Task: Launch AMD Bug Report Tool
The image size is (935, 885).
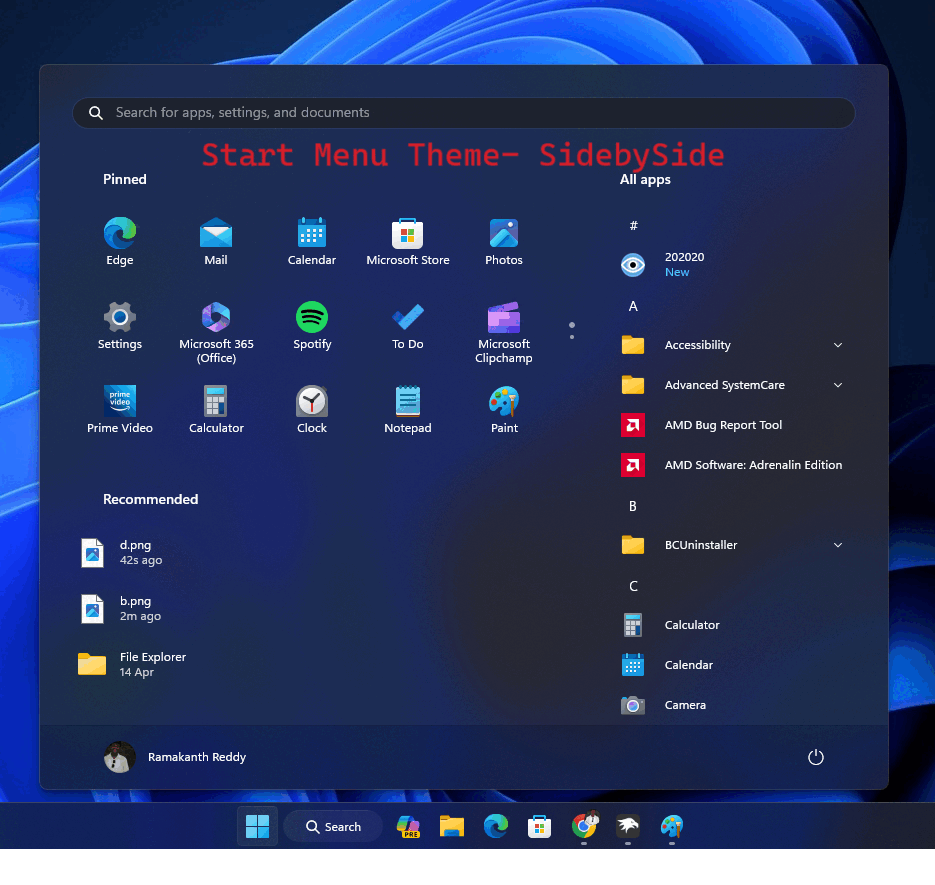Action: (x=723, y=425)
